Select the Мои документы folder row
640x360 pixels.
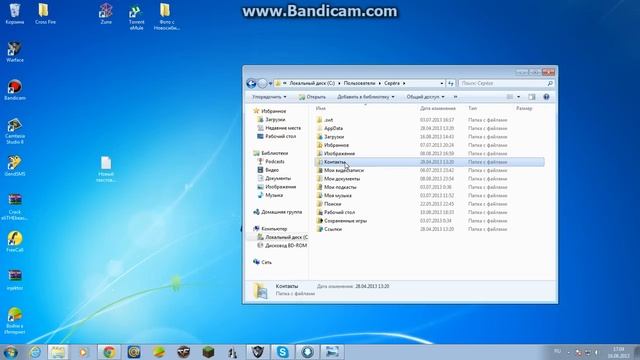coord(429,179)
